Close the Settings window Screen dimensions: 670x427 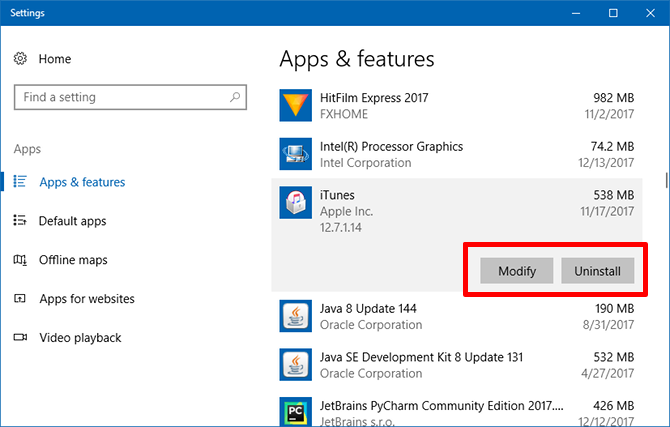[x=650, y=13]
